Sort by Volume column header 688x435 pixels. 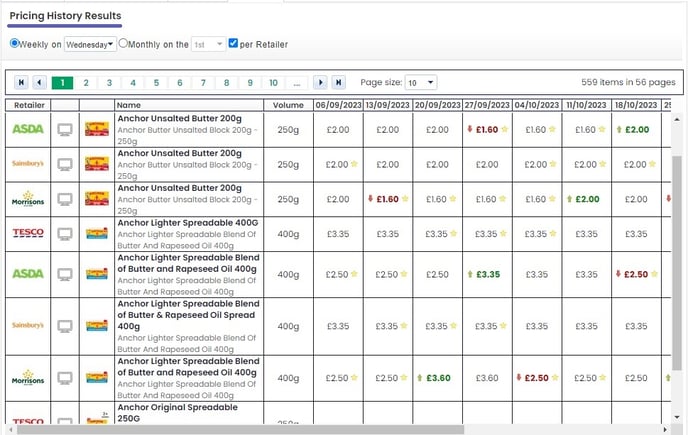288,105
